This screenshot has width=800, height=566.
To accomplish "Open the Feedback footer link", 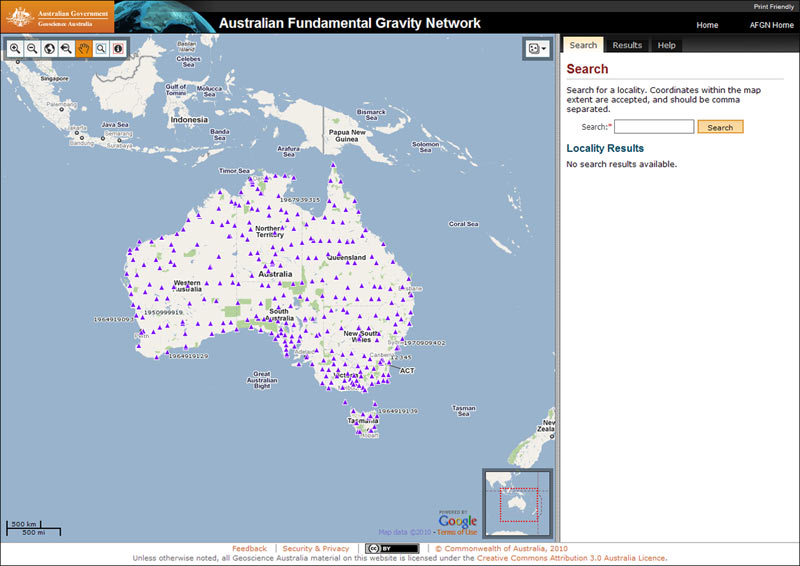I will coord(249,548).
